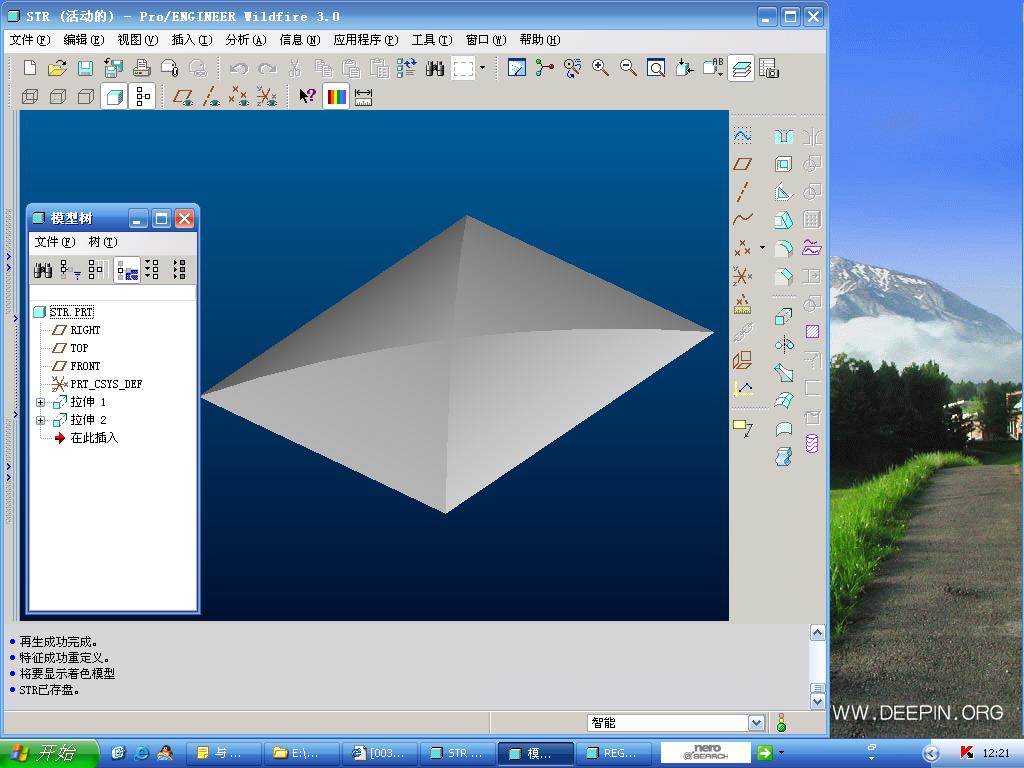Select the RIGHT datum plane
The image size is (1024, 768).
coord(86,330)
